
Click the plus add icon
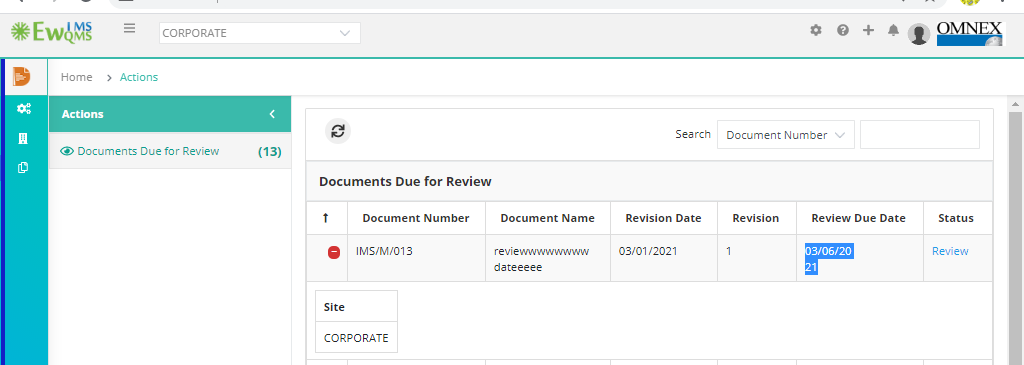tap(868, 30)
